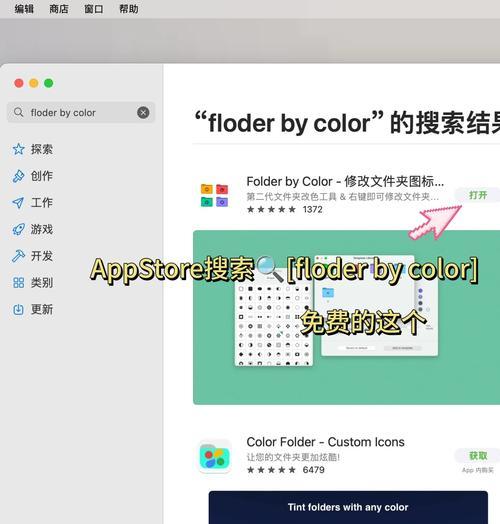Clear the search field with the X button

pyautogui.click(x=143, y=113)
